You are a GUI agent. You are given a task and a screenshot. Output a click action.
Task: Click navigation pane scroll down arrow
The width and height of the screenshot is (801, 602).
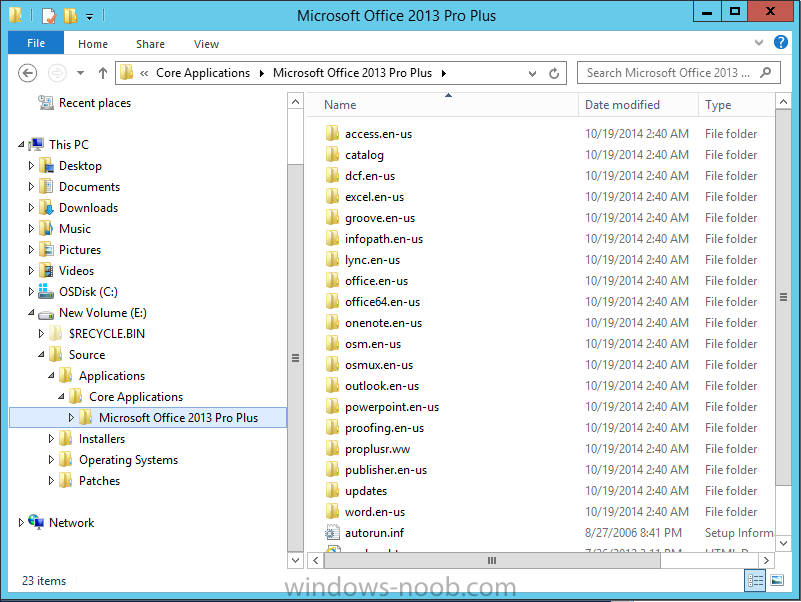click(295, 560)
